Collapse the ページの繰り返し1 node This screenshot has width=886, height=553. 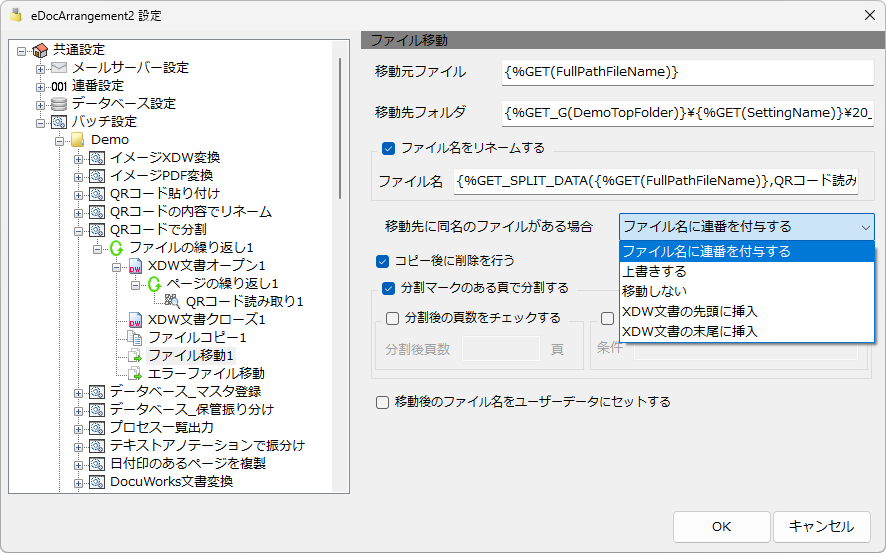pos(135,285)
